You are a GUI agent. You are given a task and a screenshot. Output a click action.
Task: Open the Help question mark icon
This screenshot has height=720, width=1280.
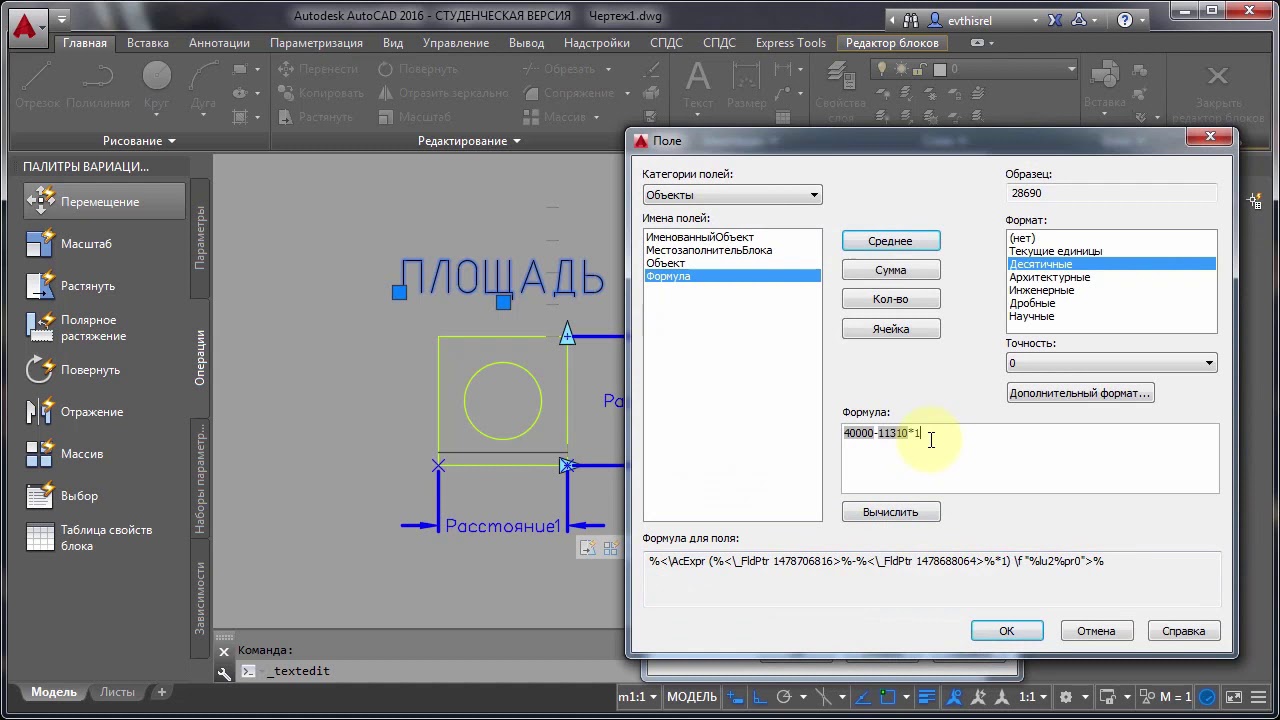pyautogui.click(x=1125, y=19)
